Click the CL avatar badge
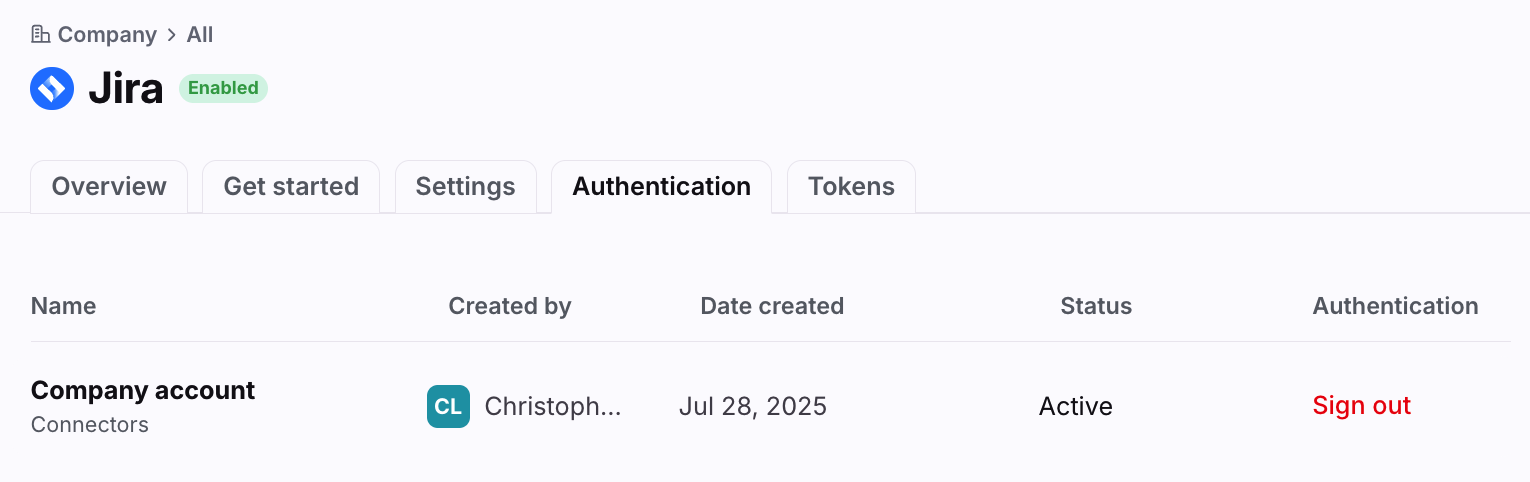 (448, 406)
